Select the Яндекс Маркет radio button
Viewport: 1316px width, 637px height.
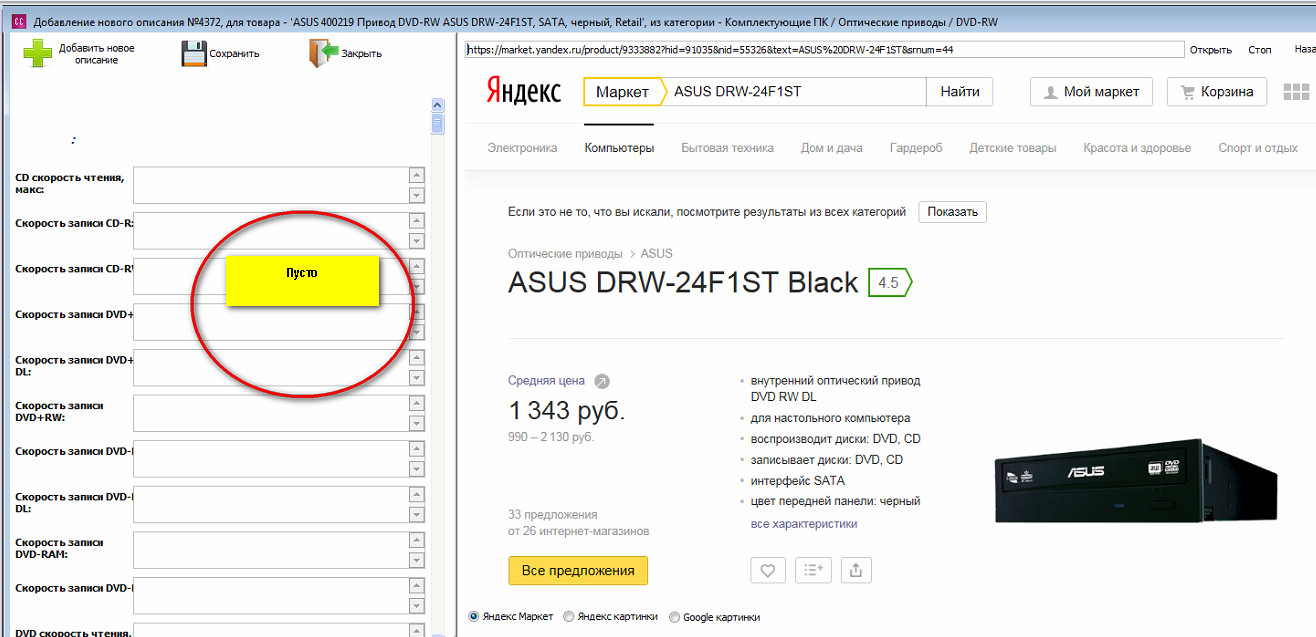coord(474,617)
